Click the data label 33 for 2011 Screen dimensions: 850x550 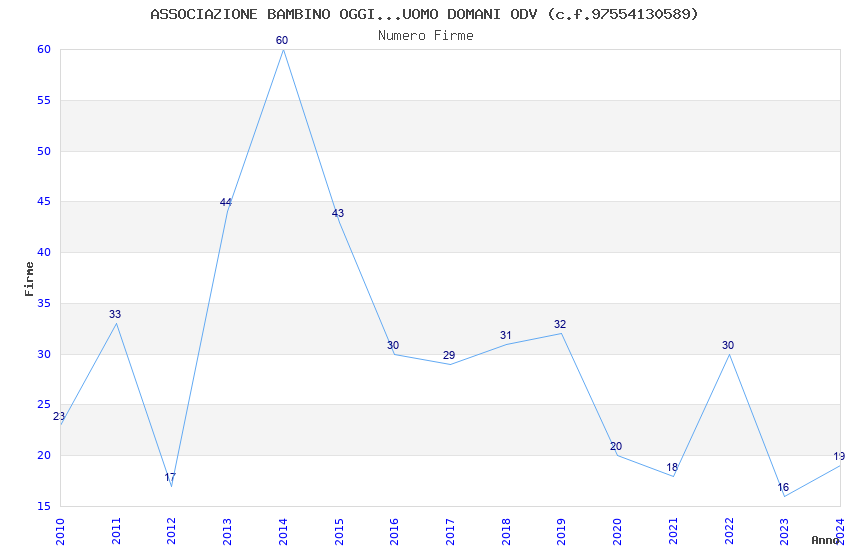point(115,314)
